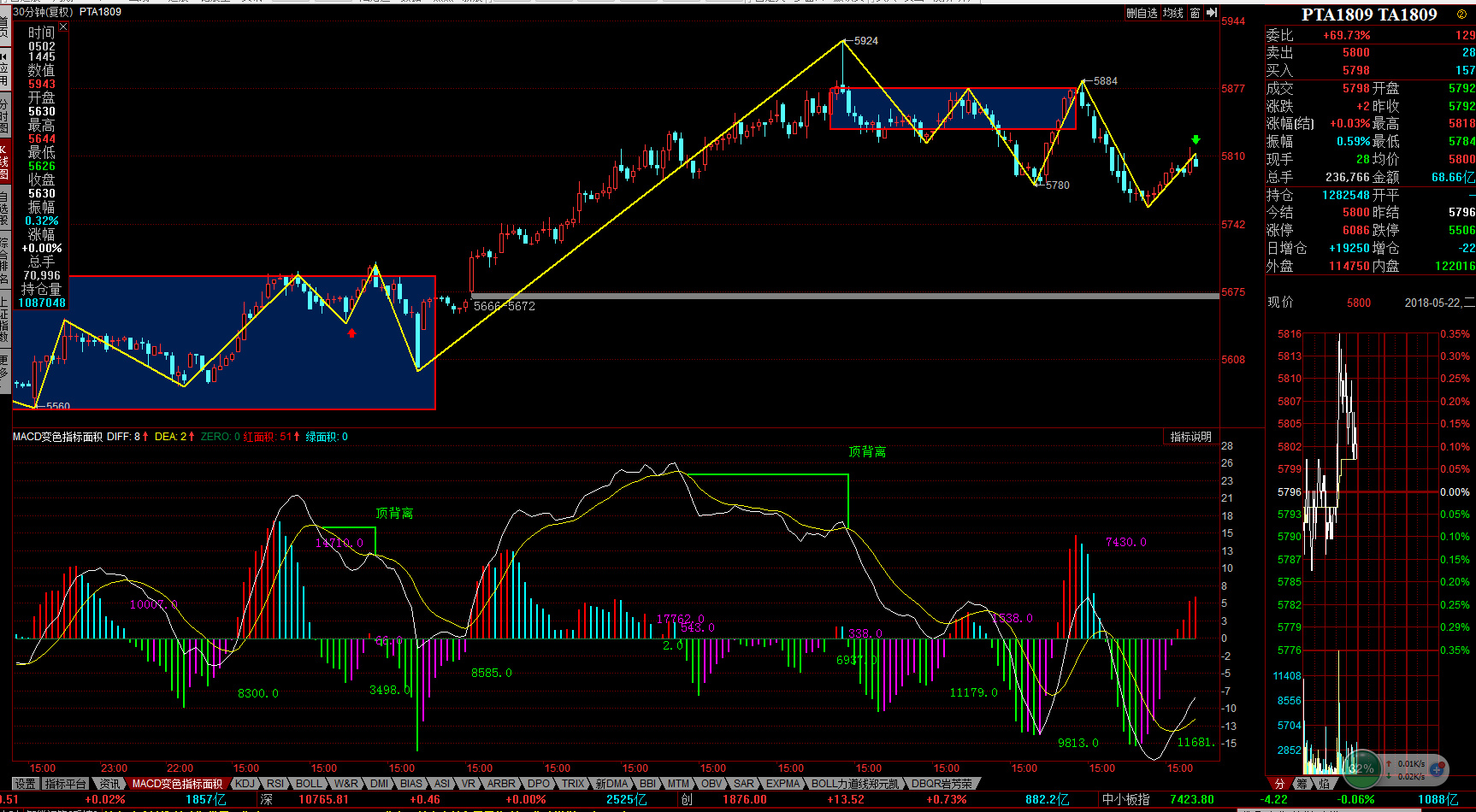
Task: Close the data info box with X
Action: [63, 27]
